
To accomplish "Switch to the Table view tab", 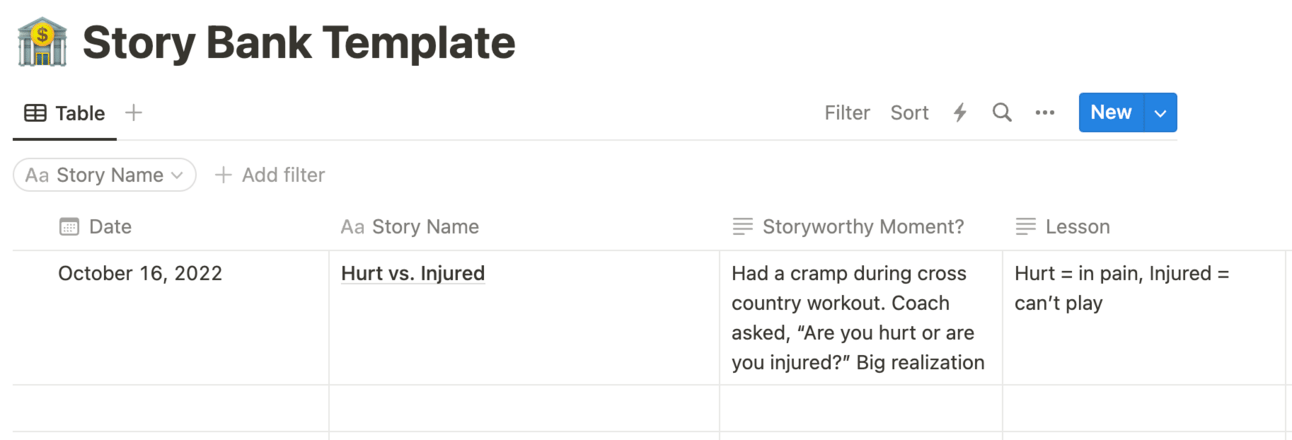I will click(66, 113).
